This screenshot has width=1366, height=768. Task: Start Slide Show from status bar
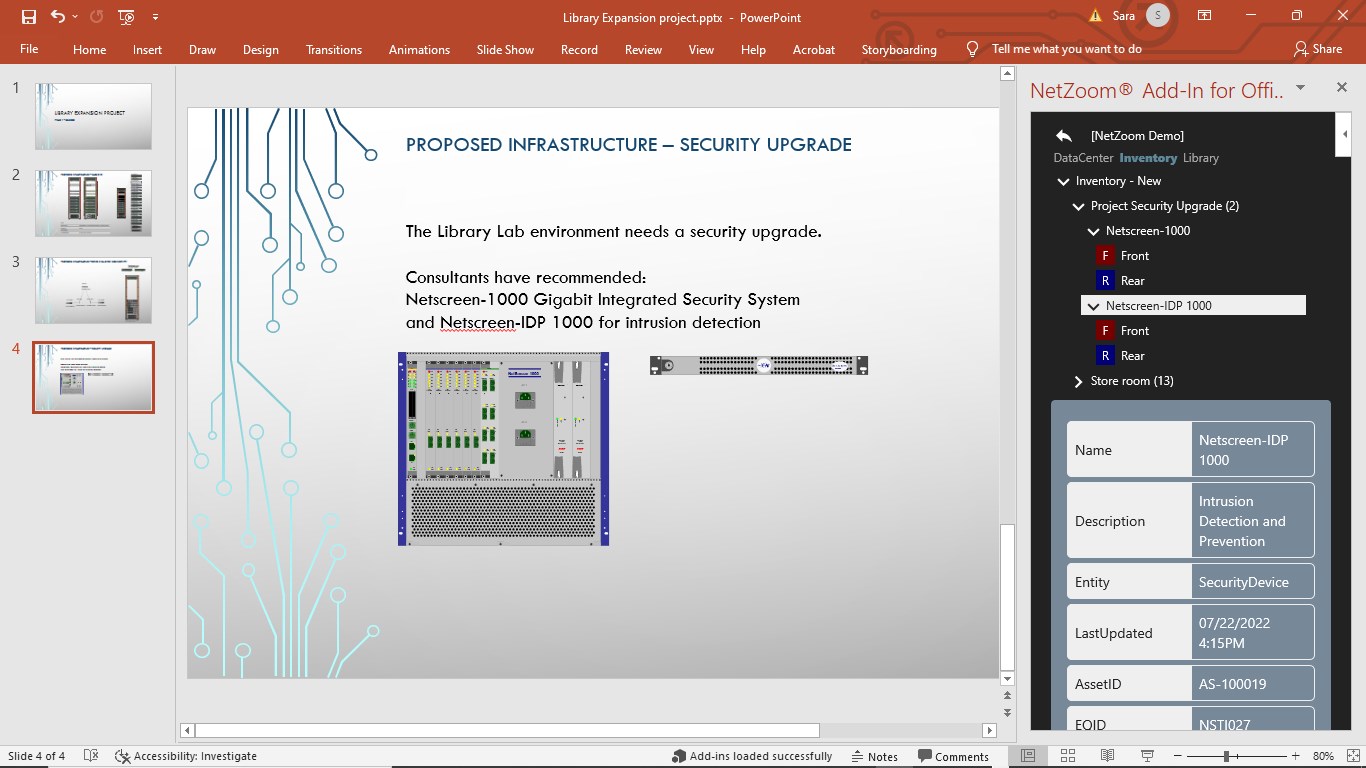pyautogui.click(x=1147, y=756)
